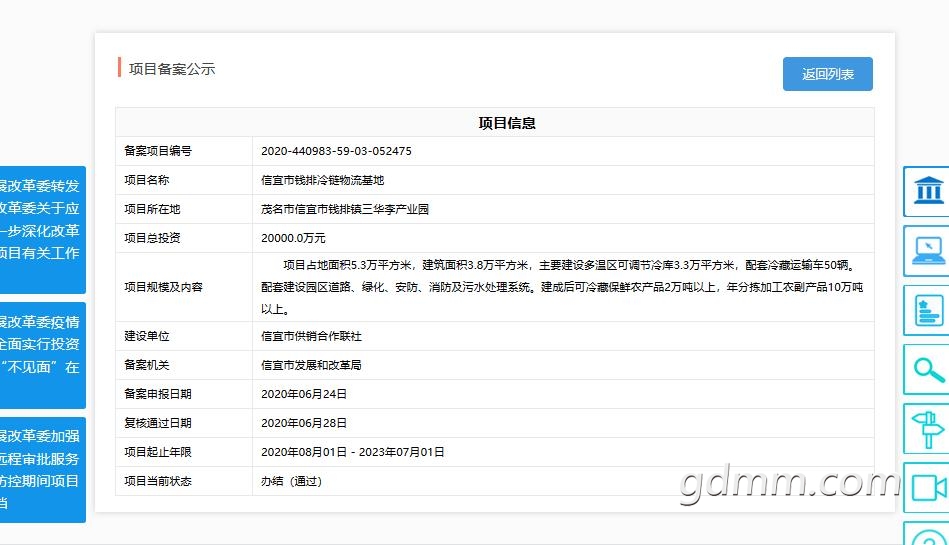Image resolution: width=949 pixels, height=545 pixels.
Task: Open the news link starting 展改革委加强
Action: 42,470
